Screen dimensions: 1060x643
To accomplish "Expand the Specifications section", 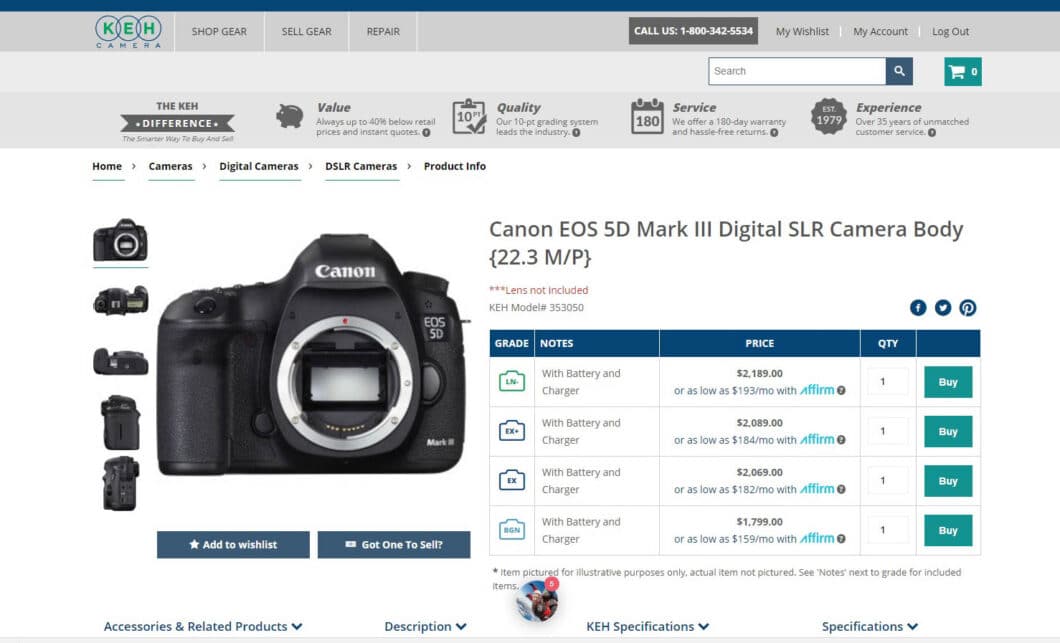I will click(x=870, y=627).
